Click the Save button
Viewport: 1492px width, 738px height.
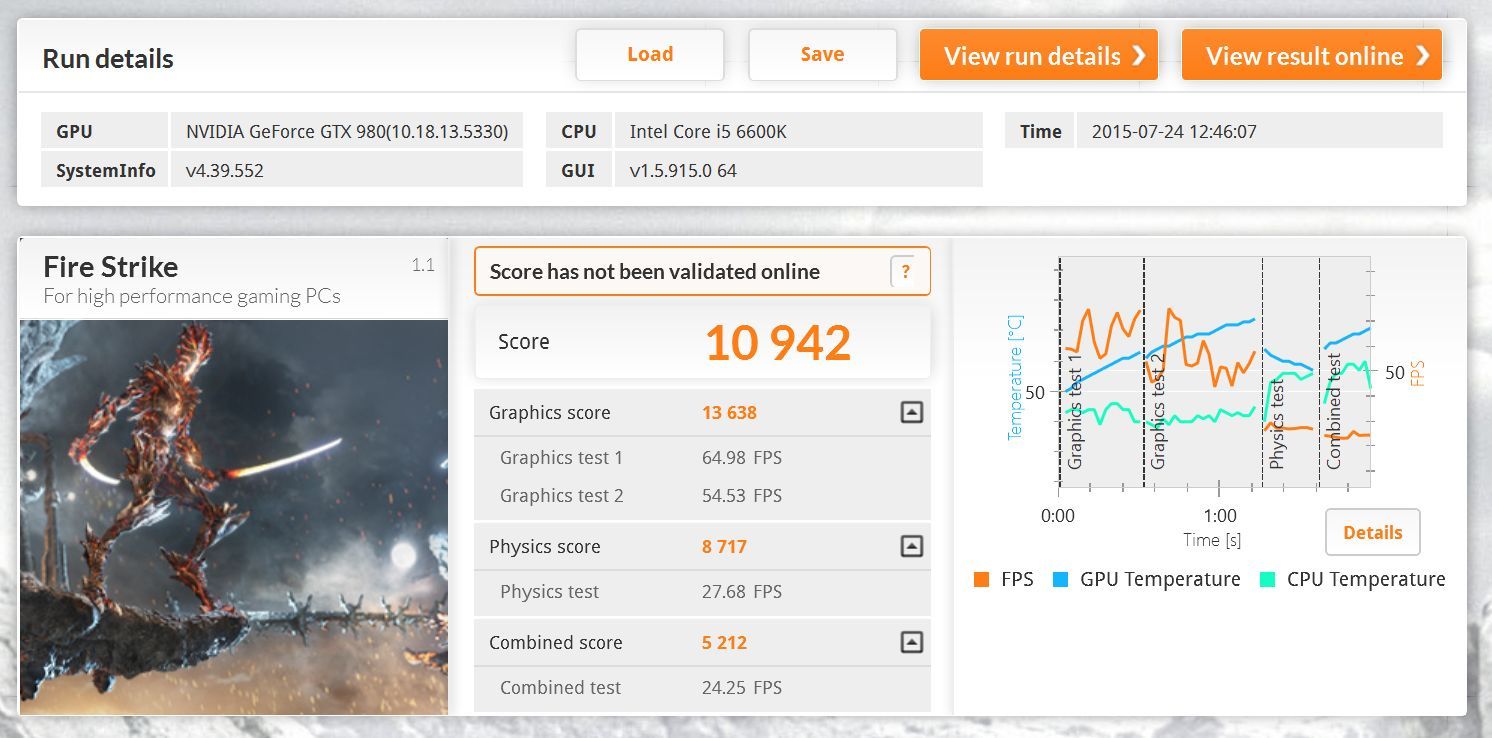pos(822,55)
